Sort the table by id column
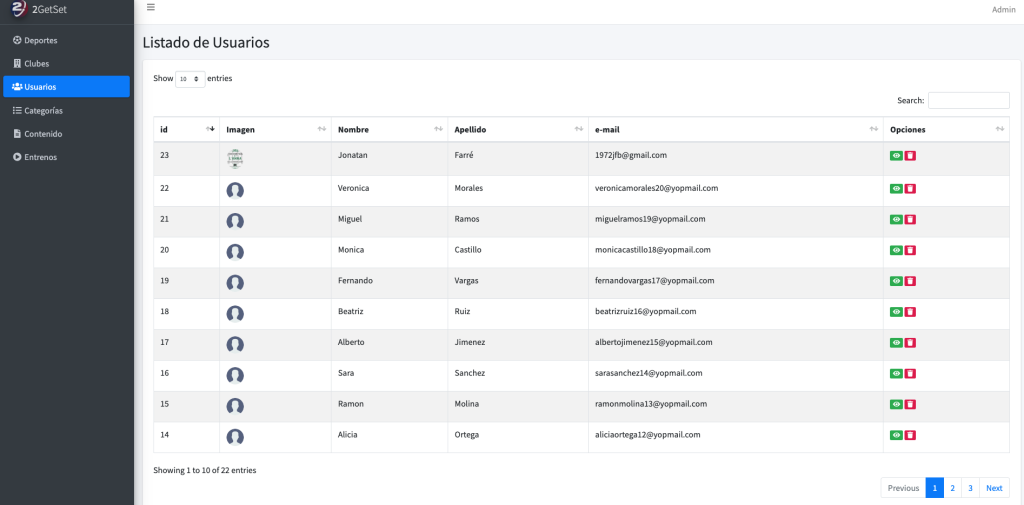Screen dimensions: 1024x505 pyautogui.click(x=186, y=129)
